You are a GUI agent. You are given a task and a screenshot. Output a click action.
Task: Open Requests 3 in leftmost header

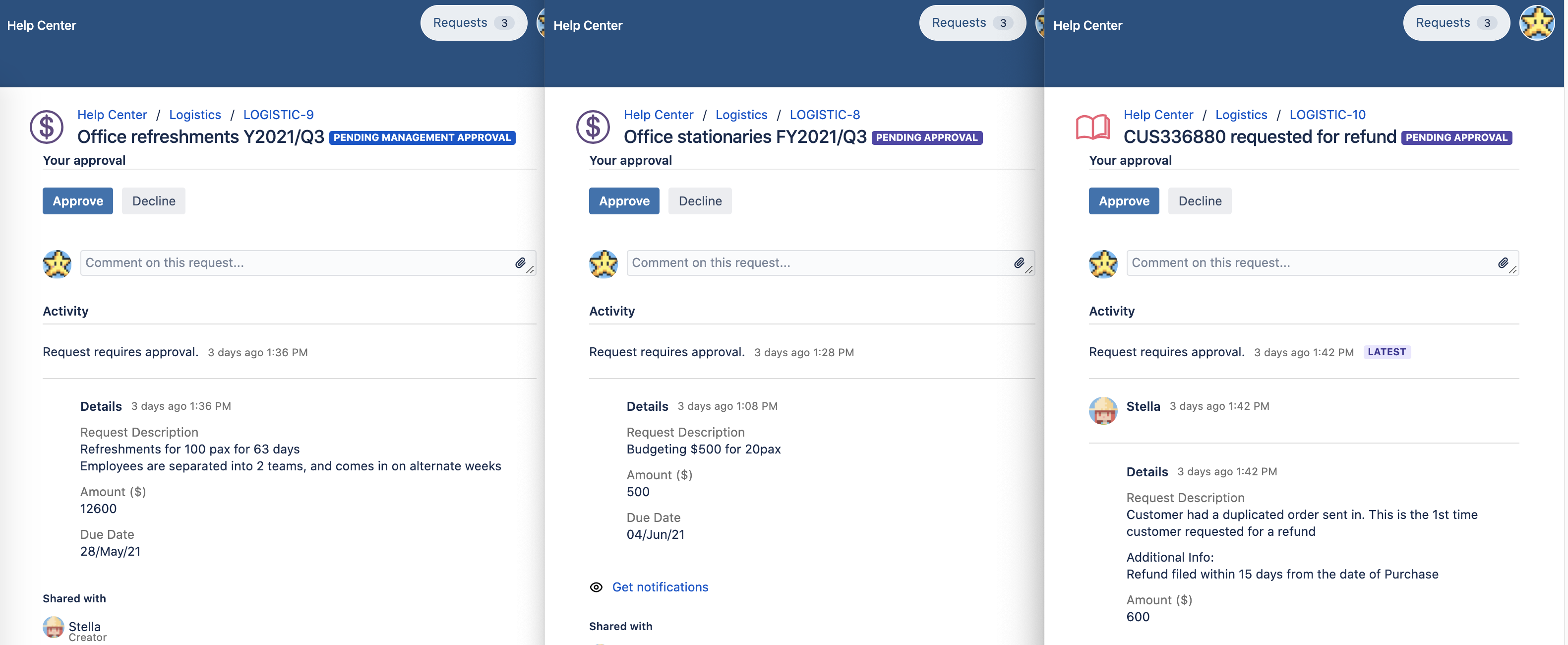(x=473, y=23)
